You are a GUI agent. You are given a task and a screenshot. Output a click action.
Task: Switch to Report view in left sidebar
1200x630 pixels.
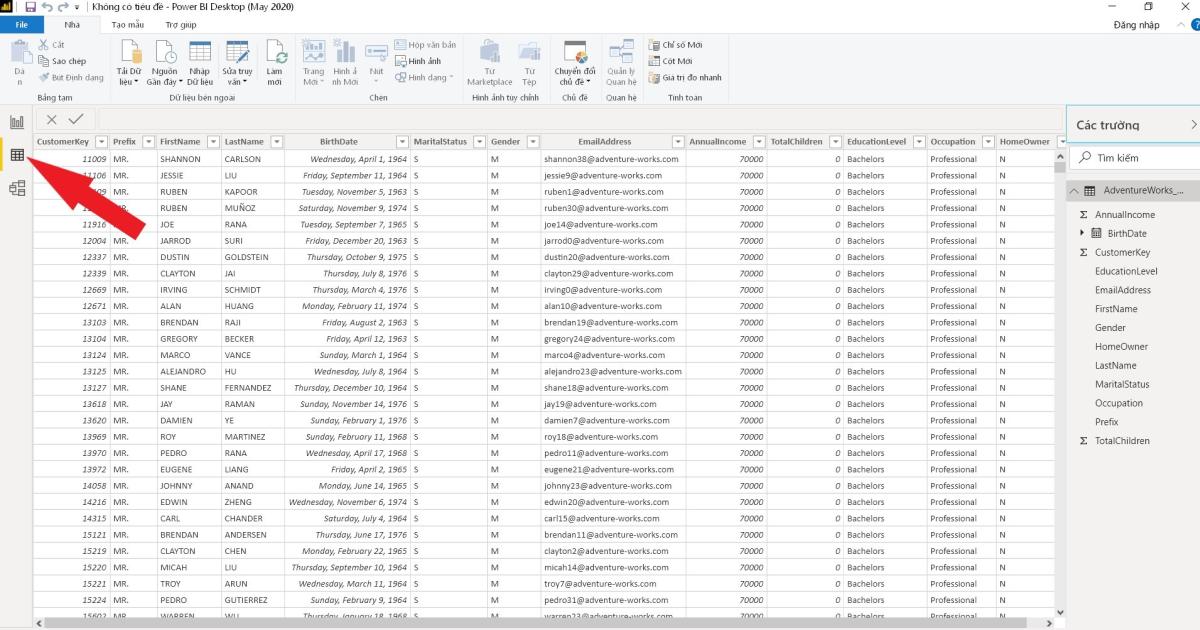(17, 121)
